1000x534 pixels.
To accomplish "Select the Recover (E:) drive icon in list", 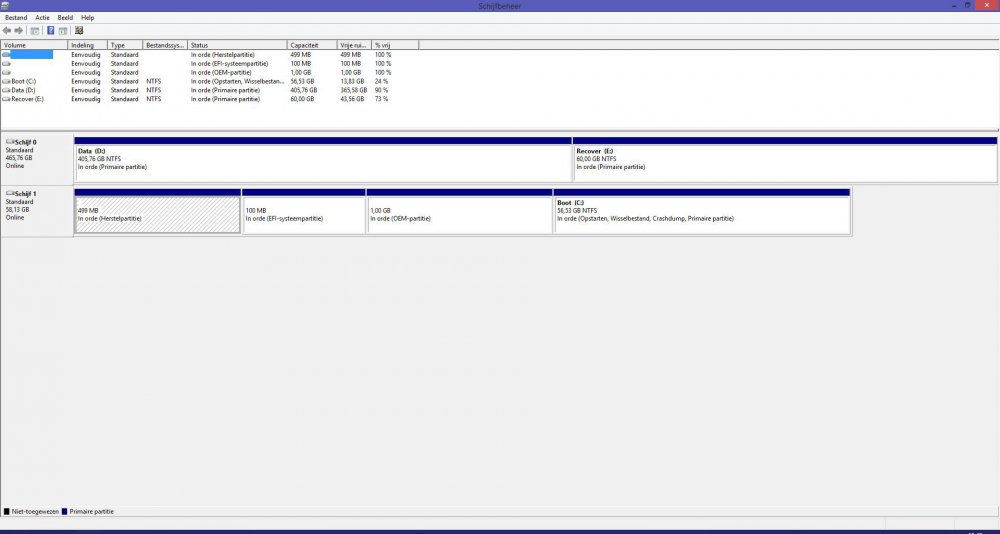I will coord(6,100).
